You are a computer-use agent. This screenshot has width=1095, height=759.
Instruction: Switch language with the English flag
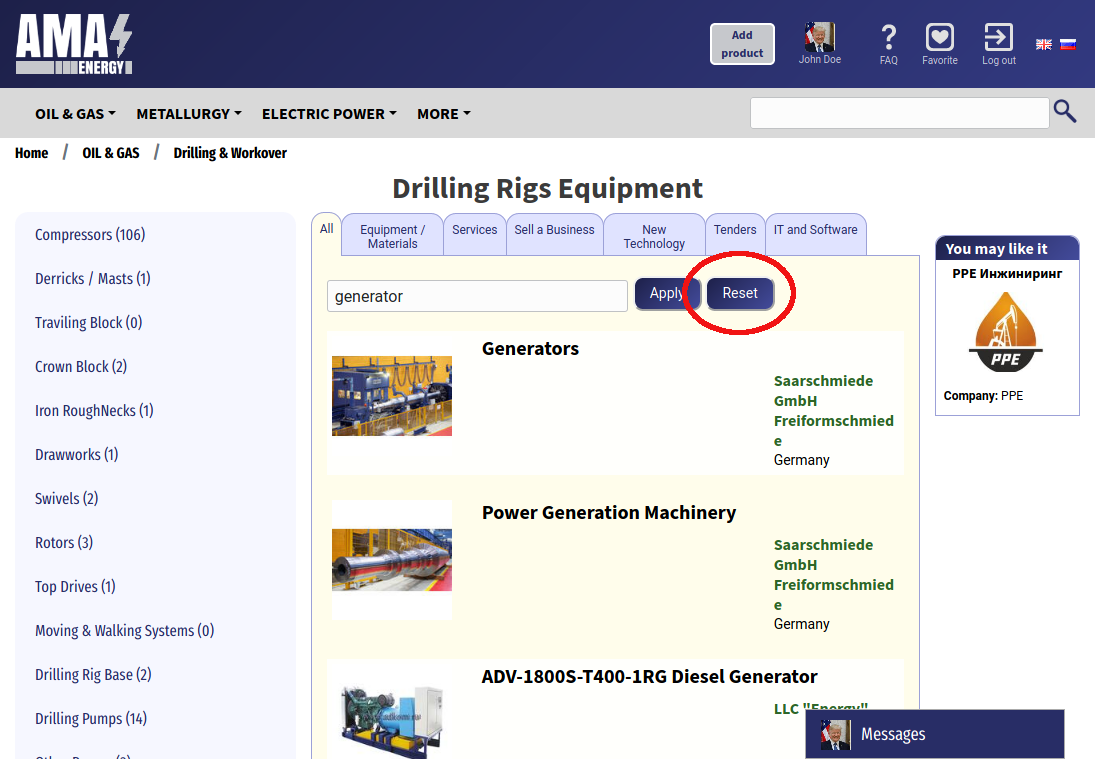click(x=1043, y=44)
